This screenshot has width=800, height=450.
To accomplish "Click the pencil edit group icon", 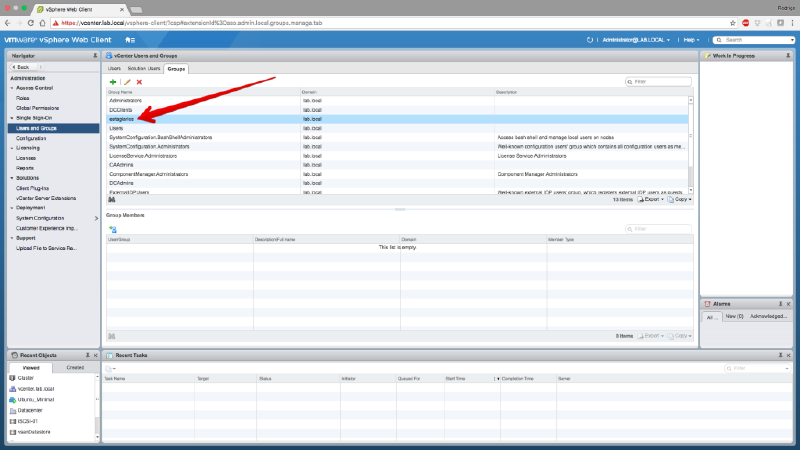I will click(126, 81).
